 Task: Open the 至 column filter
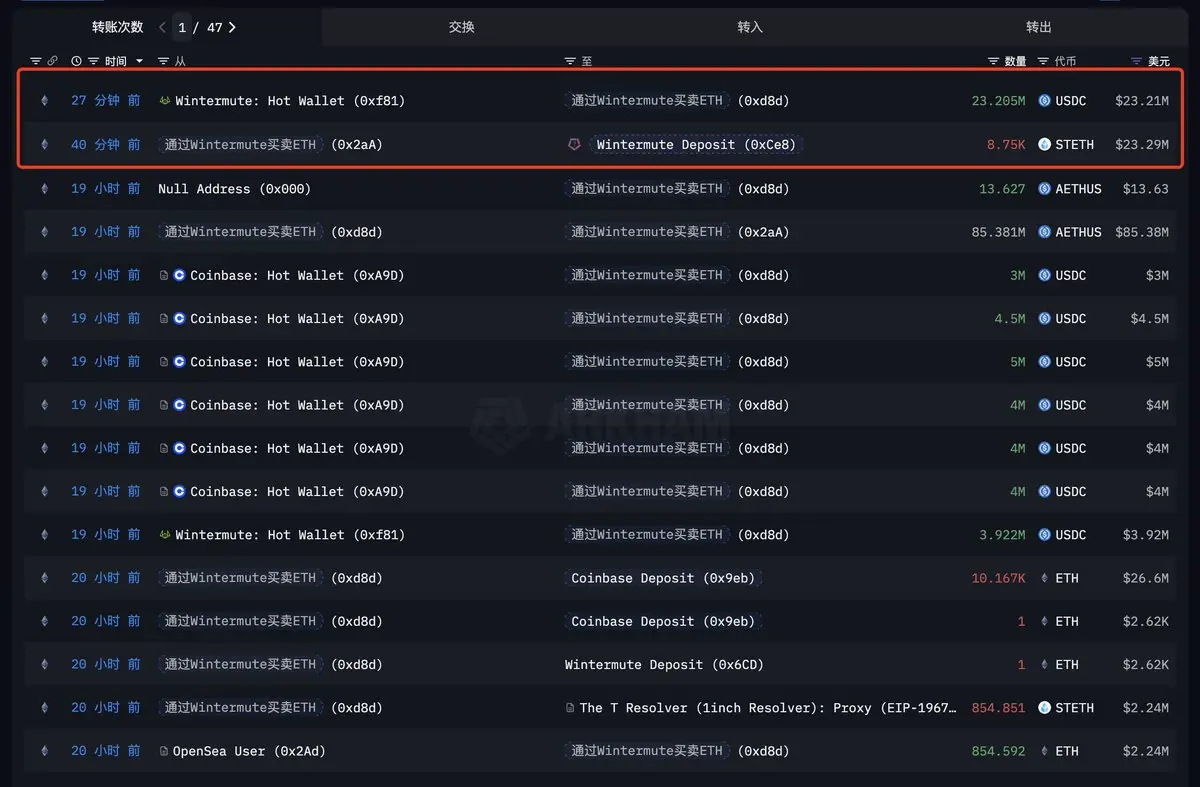pos(570,61)
